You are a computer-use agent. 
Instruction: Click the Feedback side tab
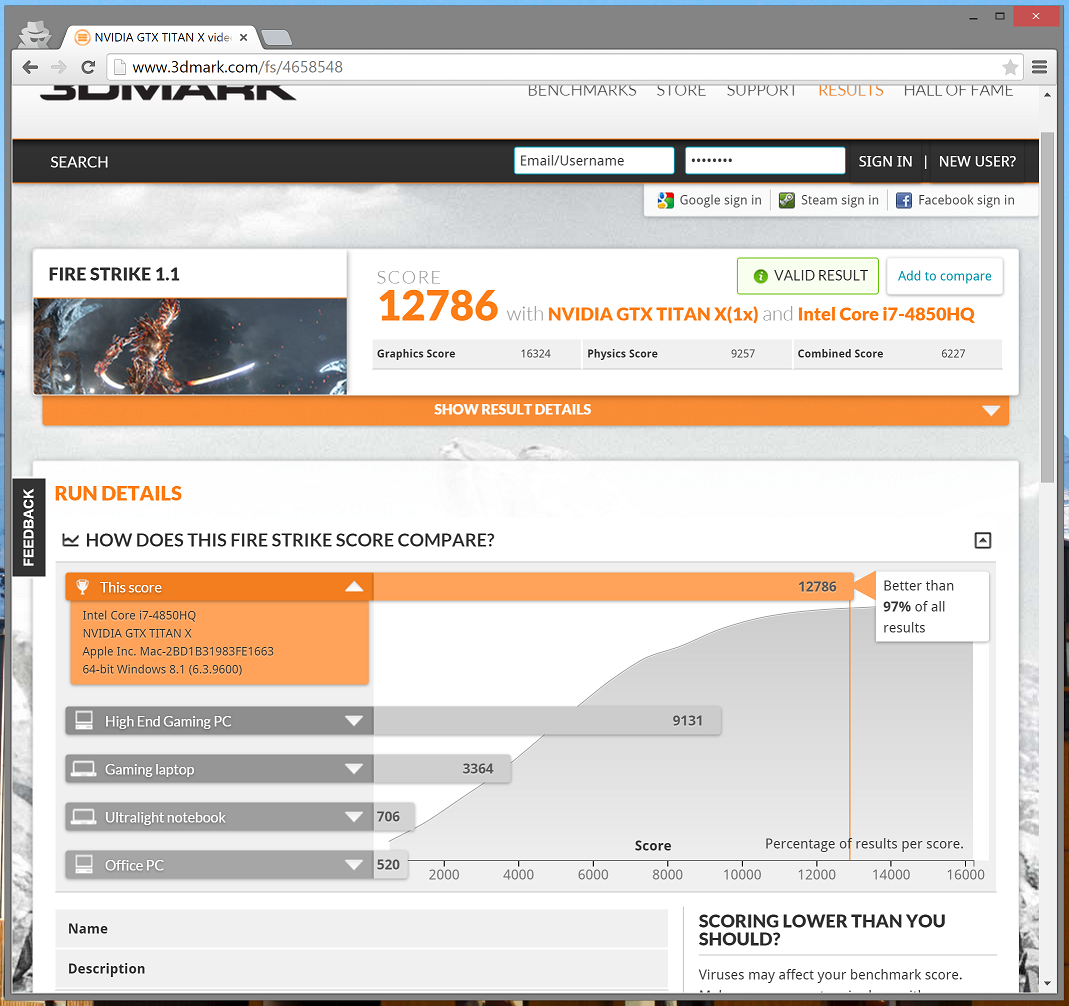29,528
